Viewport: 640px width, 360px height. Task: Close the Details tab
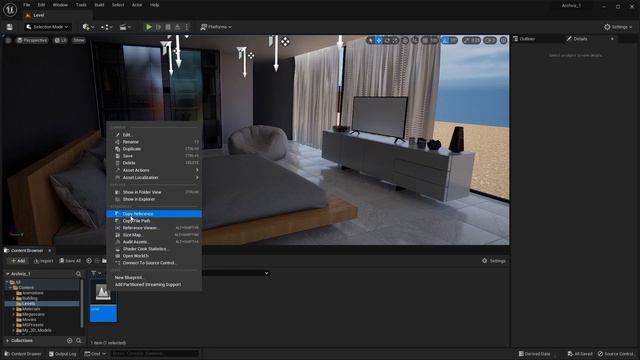[612, 39]
